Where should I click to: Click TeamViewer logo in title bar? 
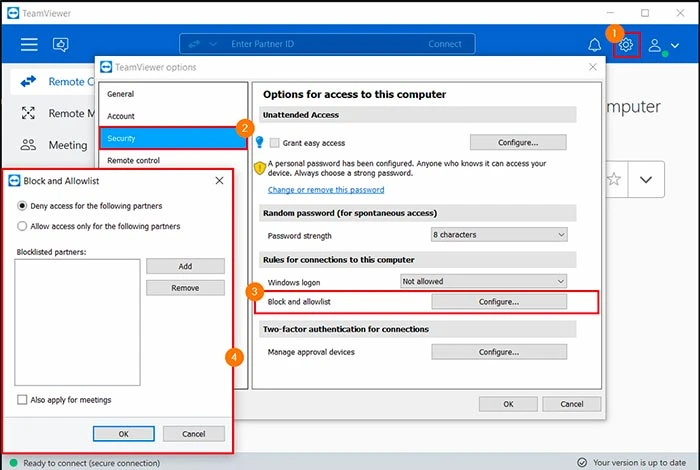(x=13, y=13)
